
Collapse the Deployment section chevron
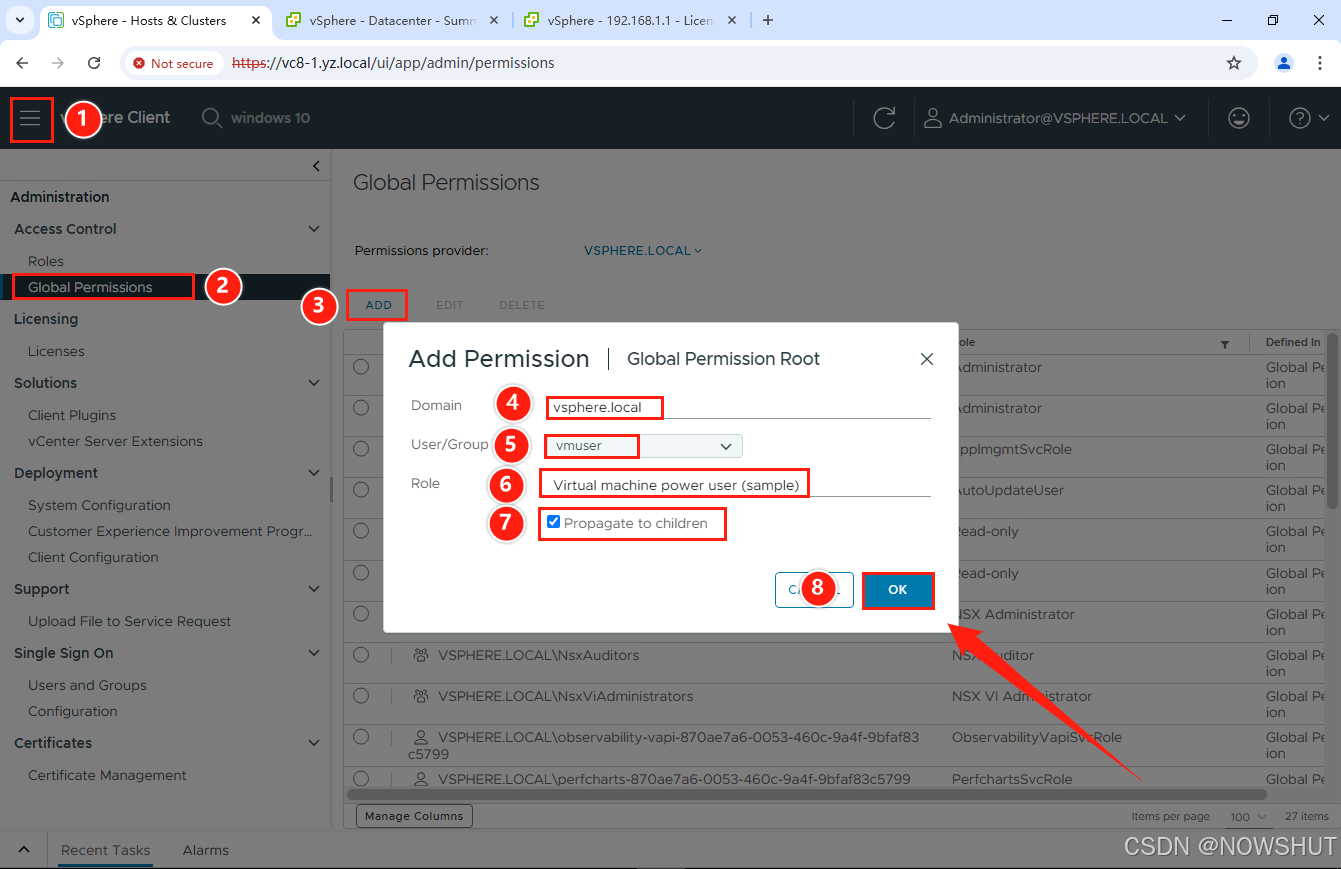pyautogui.click(x=314, y=473)
